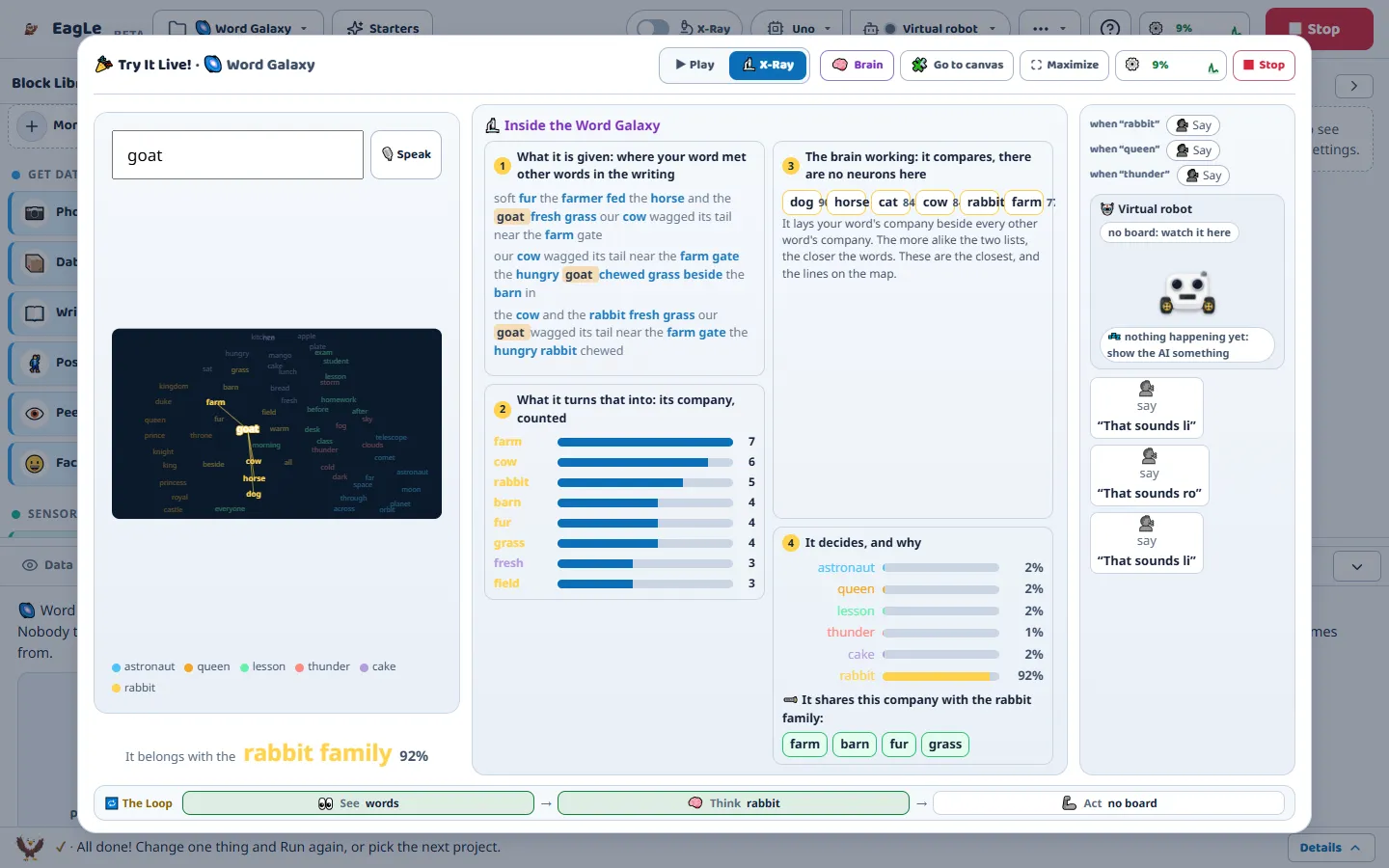
Task: Click the say That sounds ro block
Action: click(1150, 475)
